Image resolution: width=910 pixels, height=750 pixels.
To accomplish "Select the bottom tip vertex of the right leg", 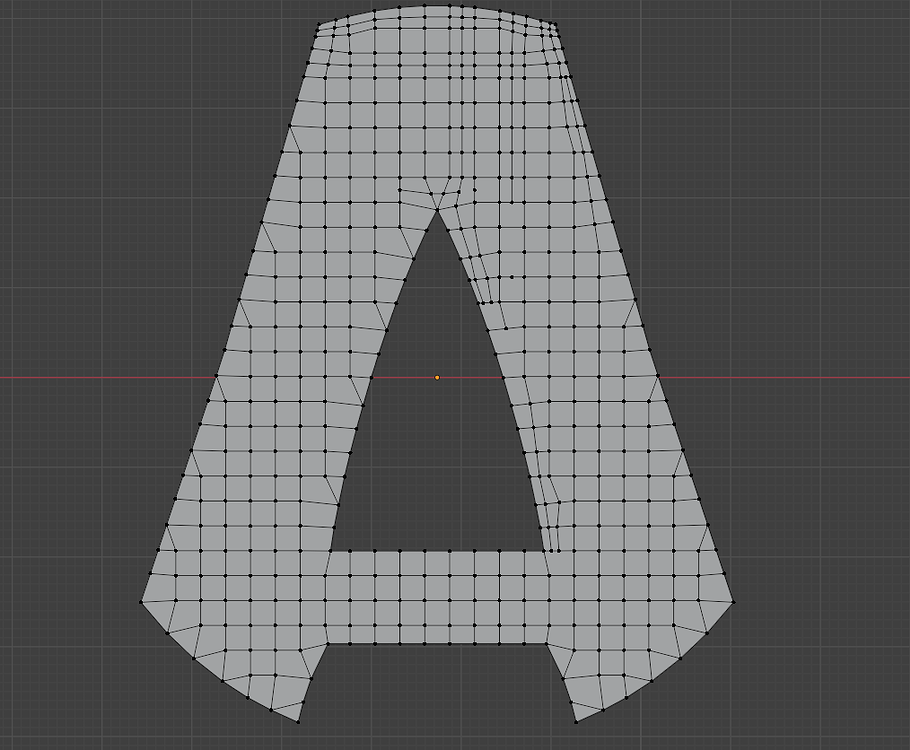I will (x=576, y=722).
